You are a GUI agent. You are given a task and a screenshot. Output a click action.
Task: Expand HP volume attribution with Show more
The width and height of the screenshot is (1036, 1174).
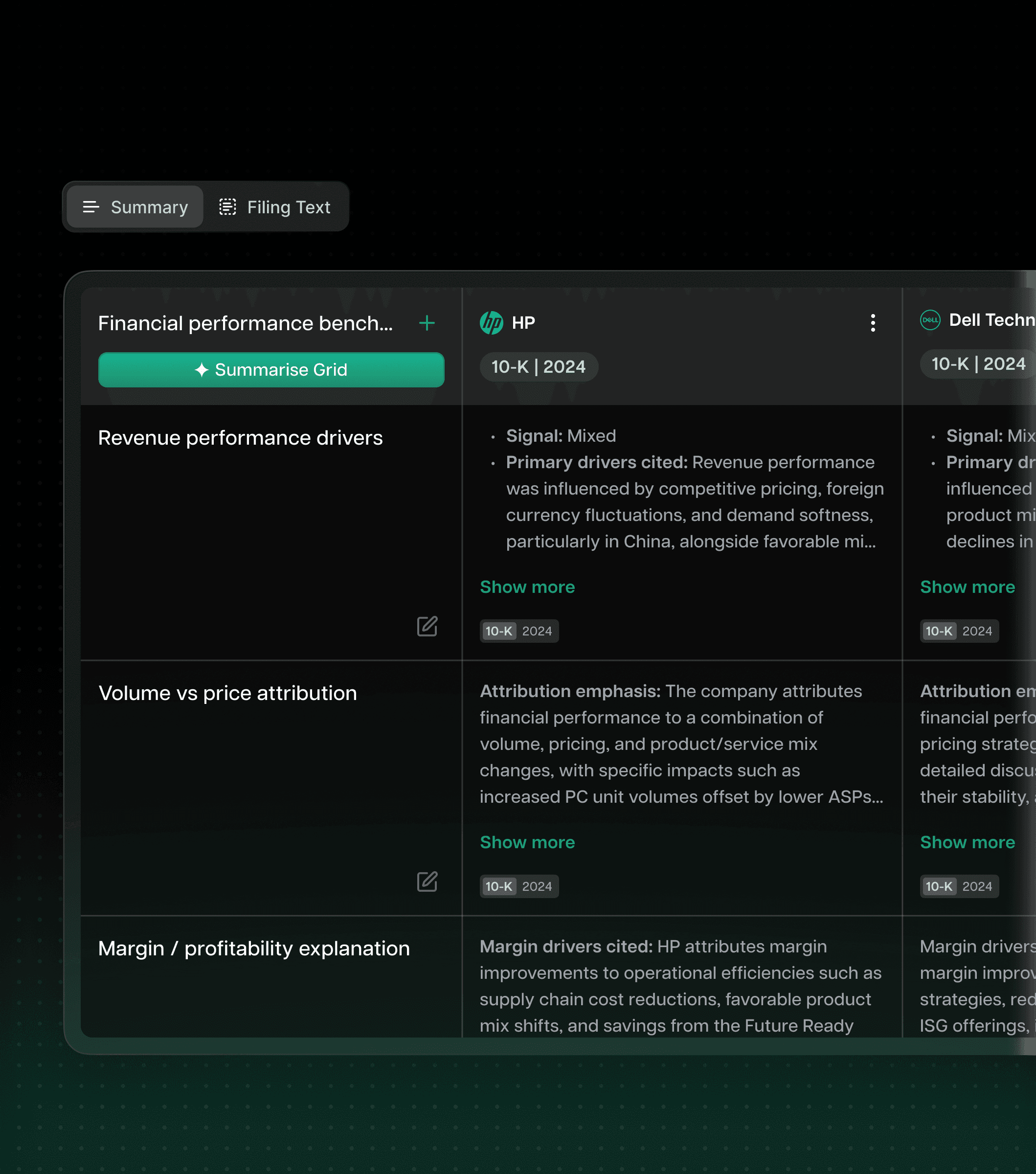[527, 842]
